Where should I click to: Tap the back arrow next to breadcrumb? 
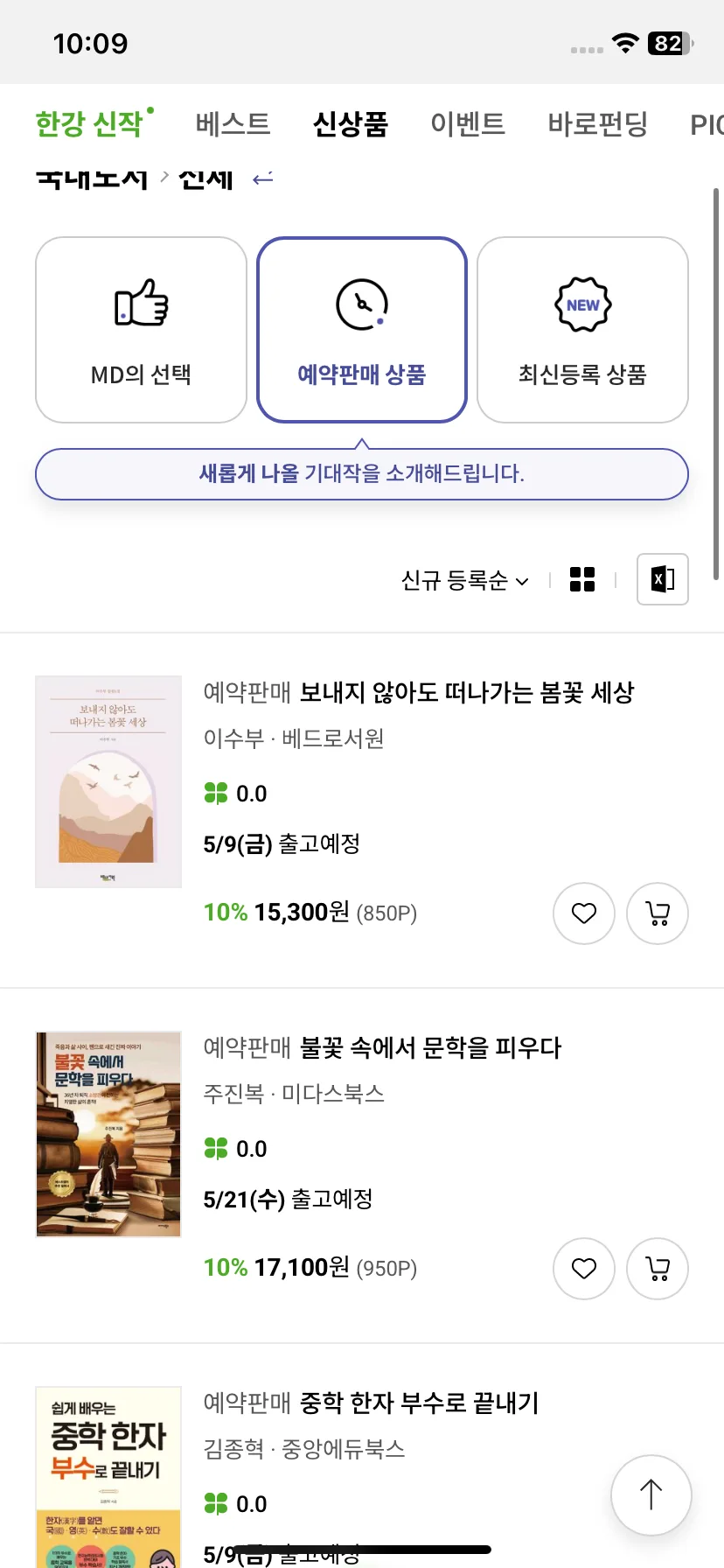(x=263, y=178)
